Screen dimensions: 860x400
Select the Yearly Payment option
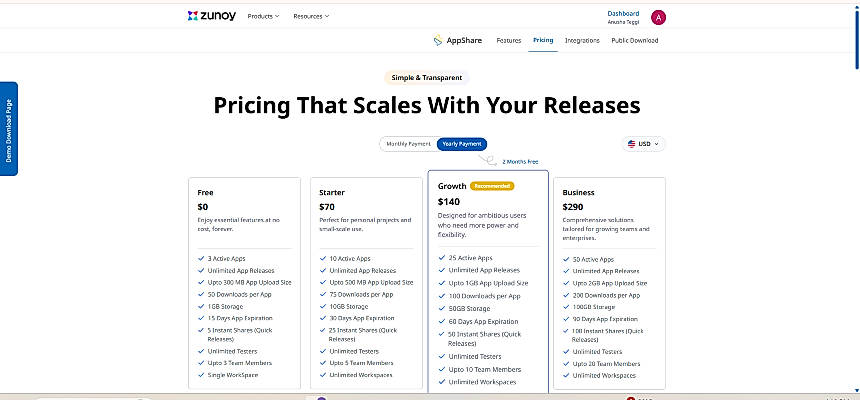462,144
